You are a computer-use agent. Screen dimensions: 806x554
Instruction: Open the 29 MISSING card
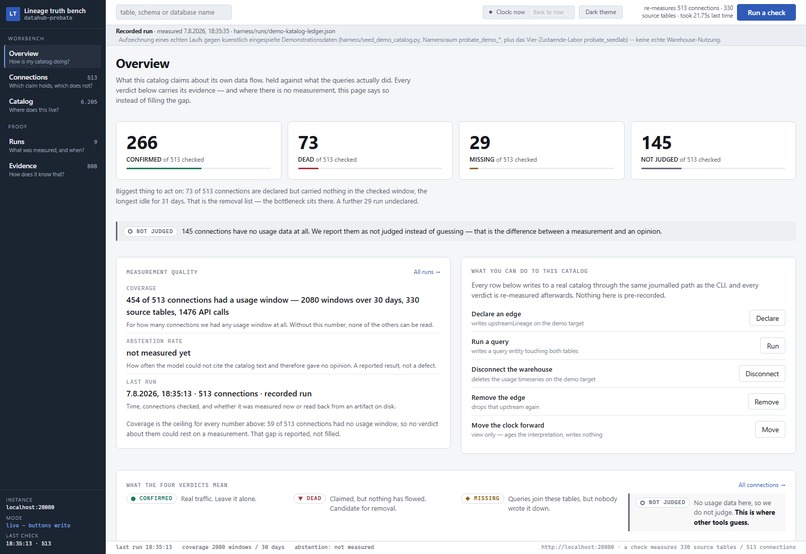click(541, 150)
